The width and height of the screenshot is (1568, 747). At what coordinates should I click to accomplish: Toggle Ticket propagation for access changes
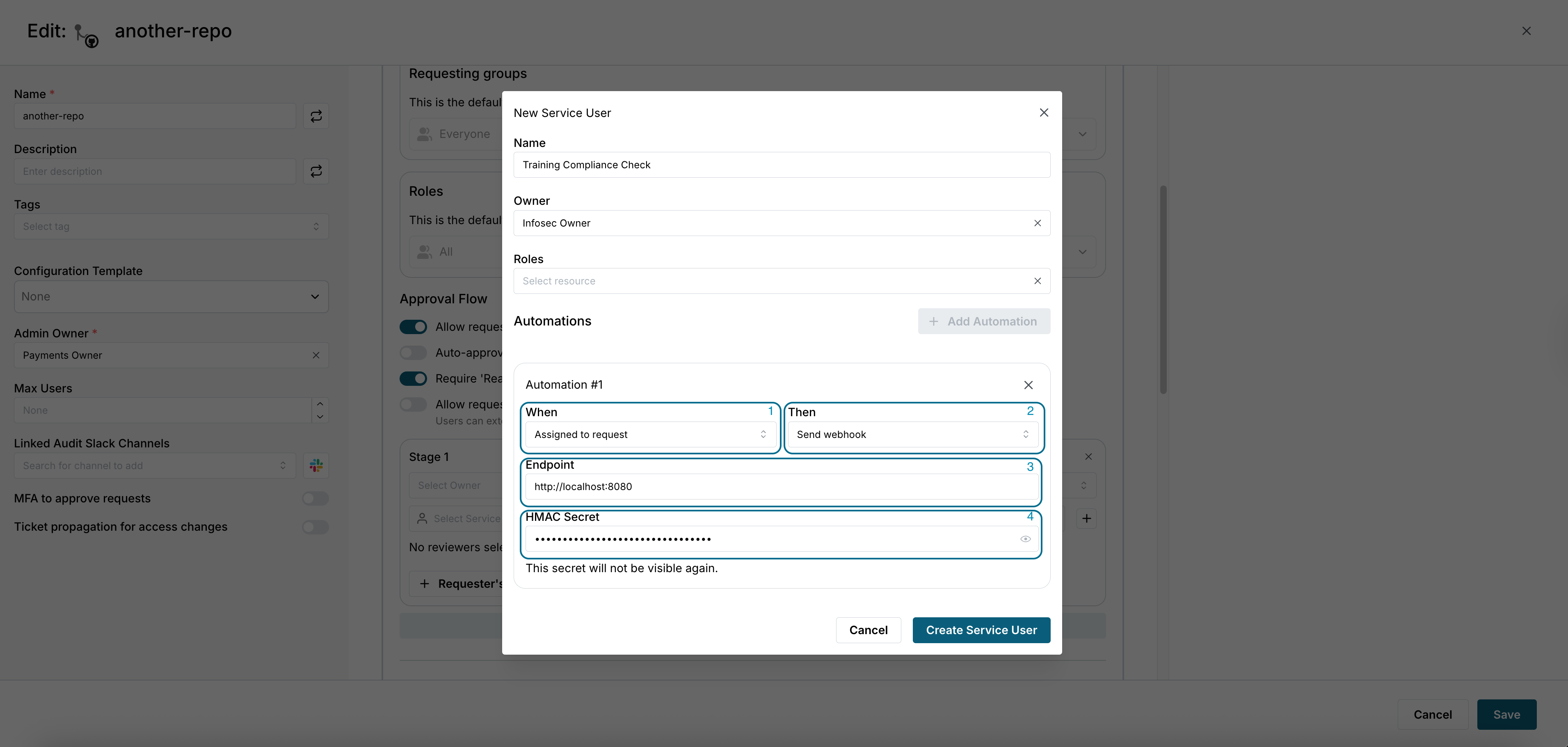pos(315,527)
